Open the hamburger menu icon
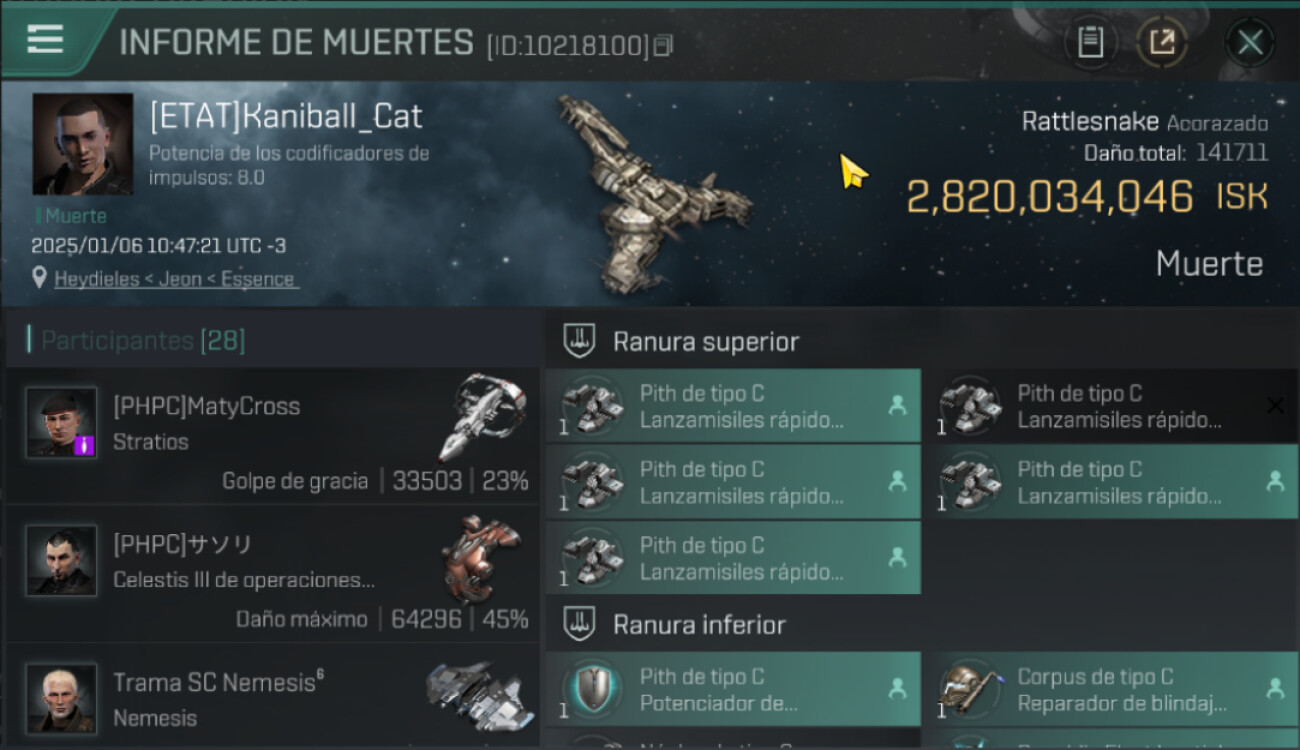1300x750 pixels. pos(45,39)
